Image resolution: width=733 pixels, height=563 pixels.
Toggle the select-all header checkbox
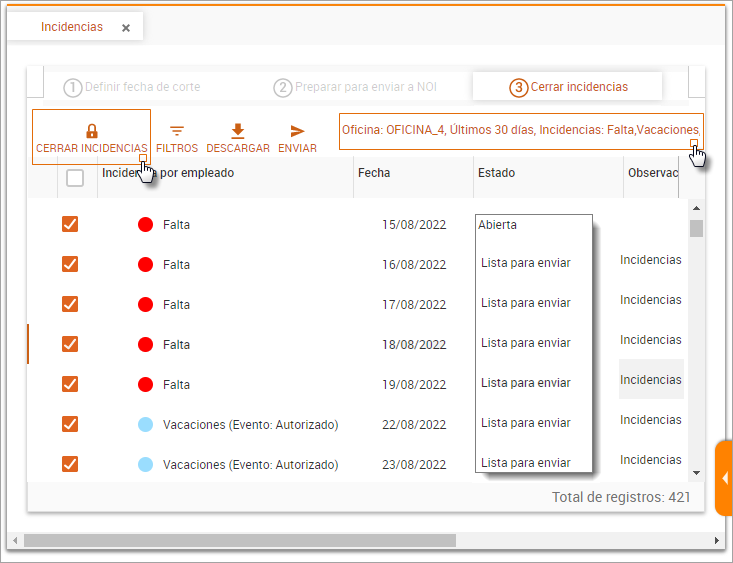pos(75,178)
